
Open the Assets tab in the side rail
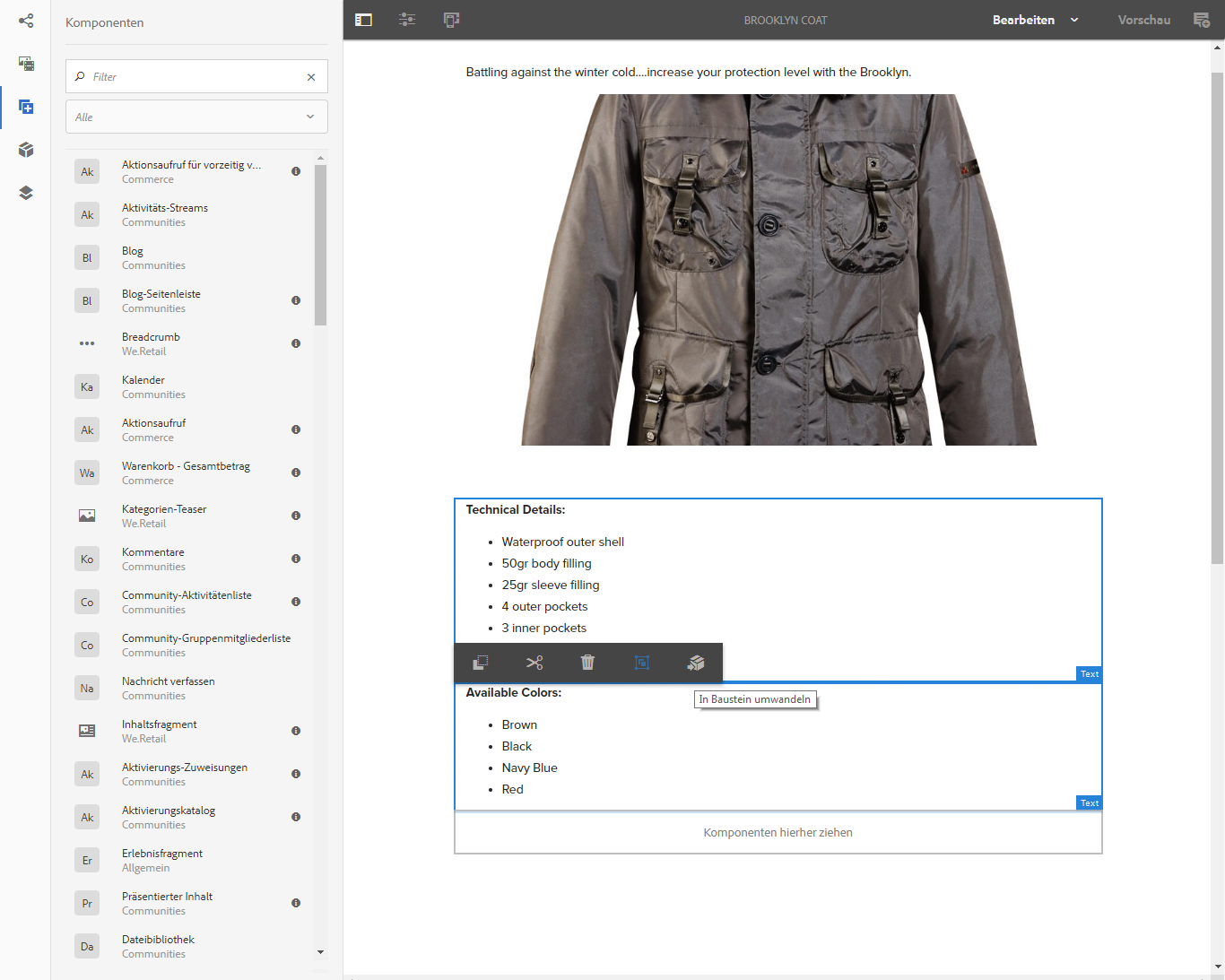[26, 64]
